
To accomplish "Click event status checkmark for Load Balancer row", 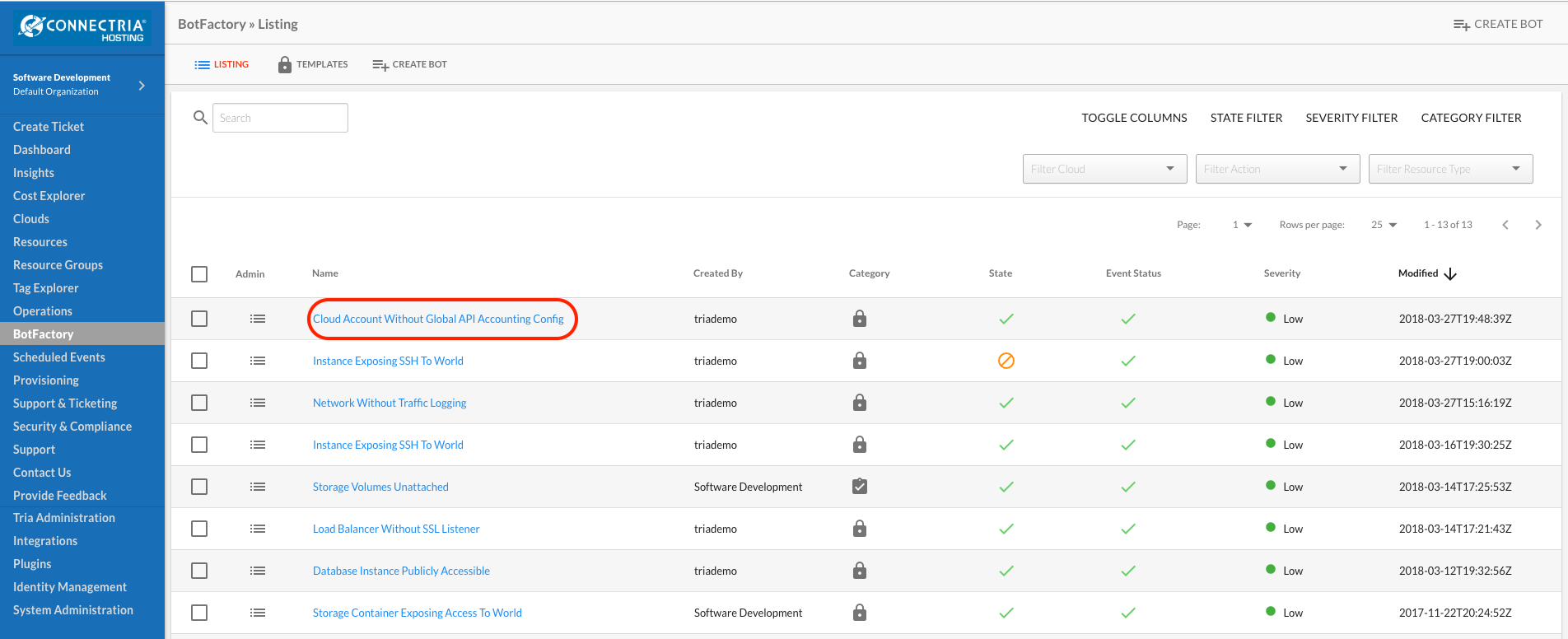I will (x=1128, y=529).
